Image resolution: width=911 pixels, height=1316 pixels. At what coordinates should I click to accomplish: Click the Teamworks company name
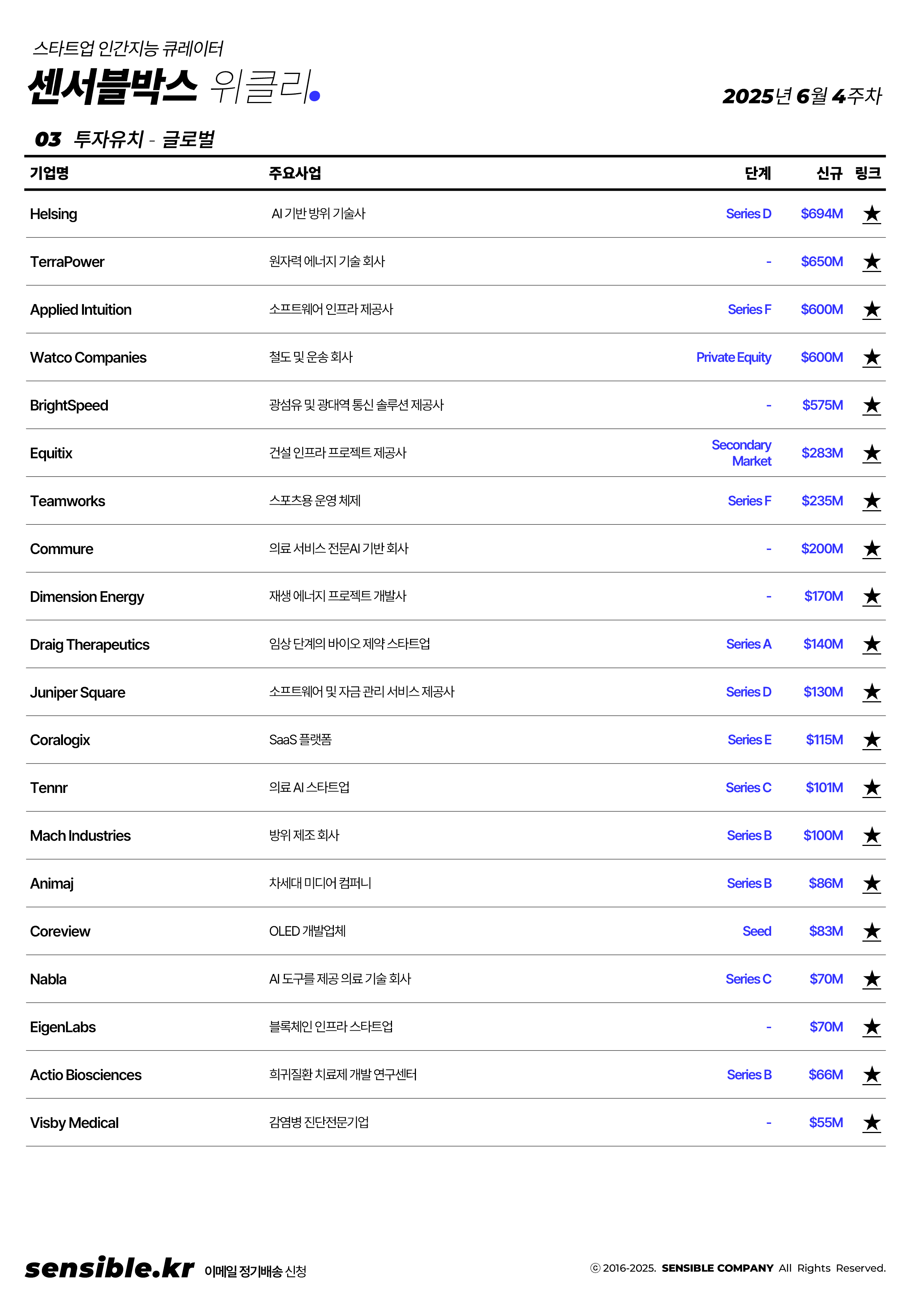click(x=67, y=501)
